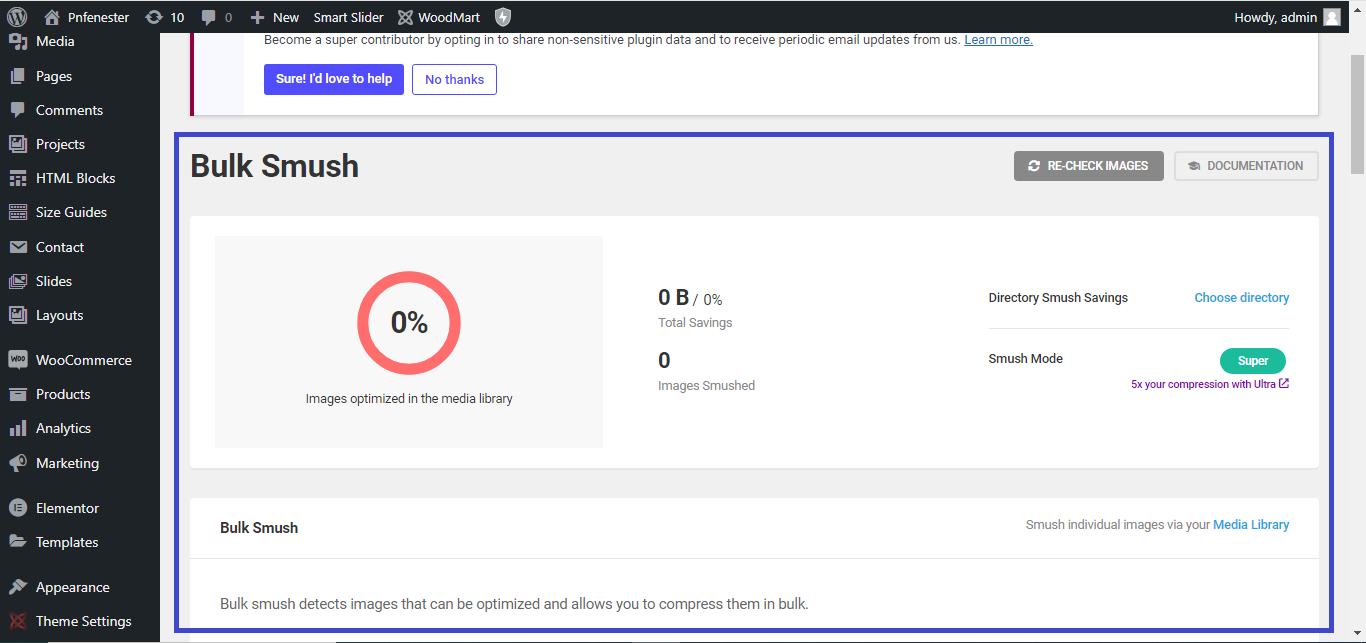Screen dimensions: 1366x643
Task: Click the WordPress logo icon
Action: point(17,17)
